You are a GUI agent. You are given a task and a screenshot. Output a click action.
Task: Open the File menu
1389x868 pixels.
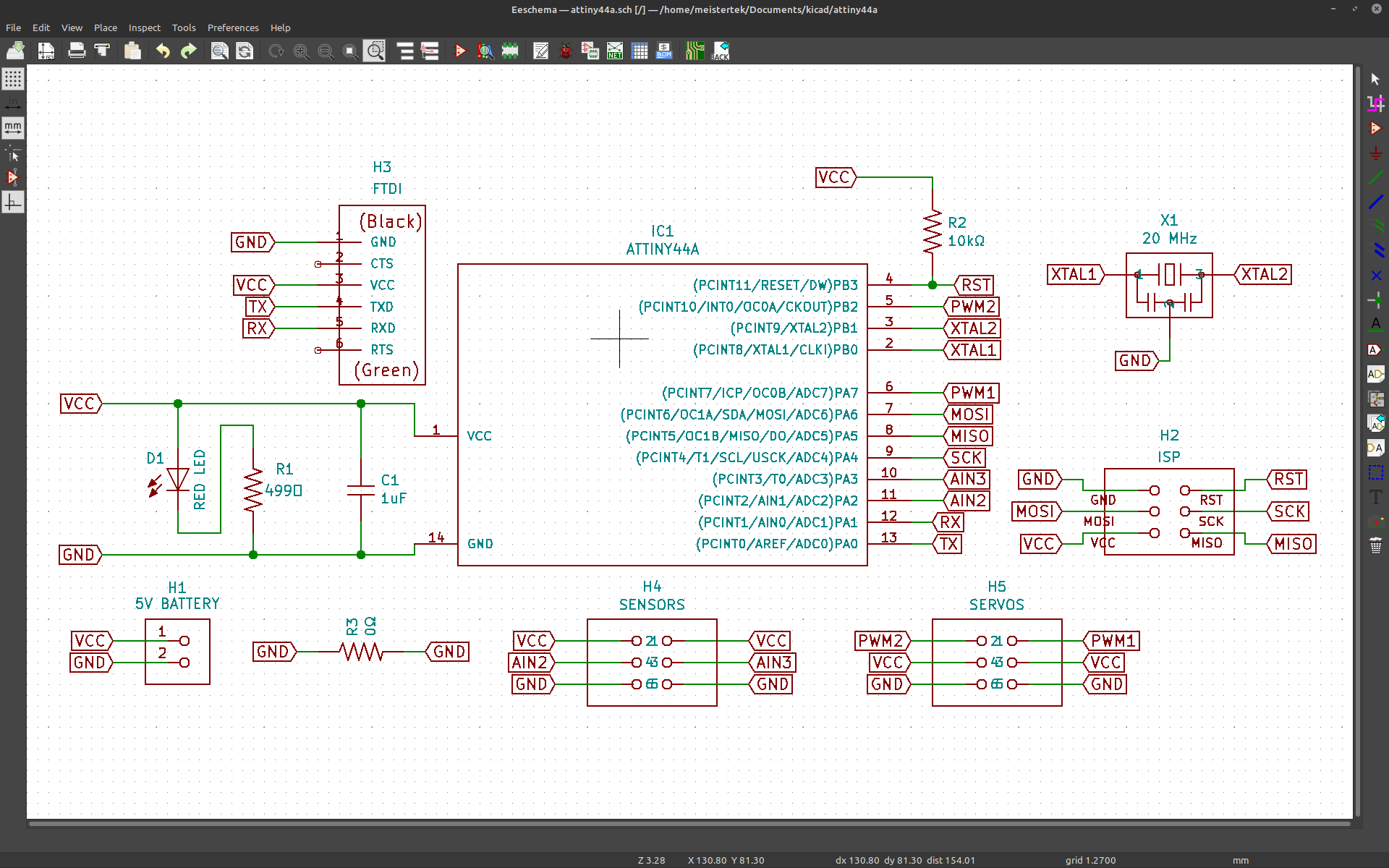[13, 27]
